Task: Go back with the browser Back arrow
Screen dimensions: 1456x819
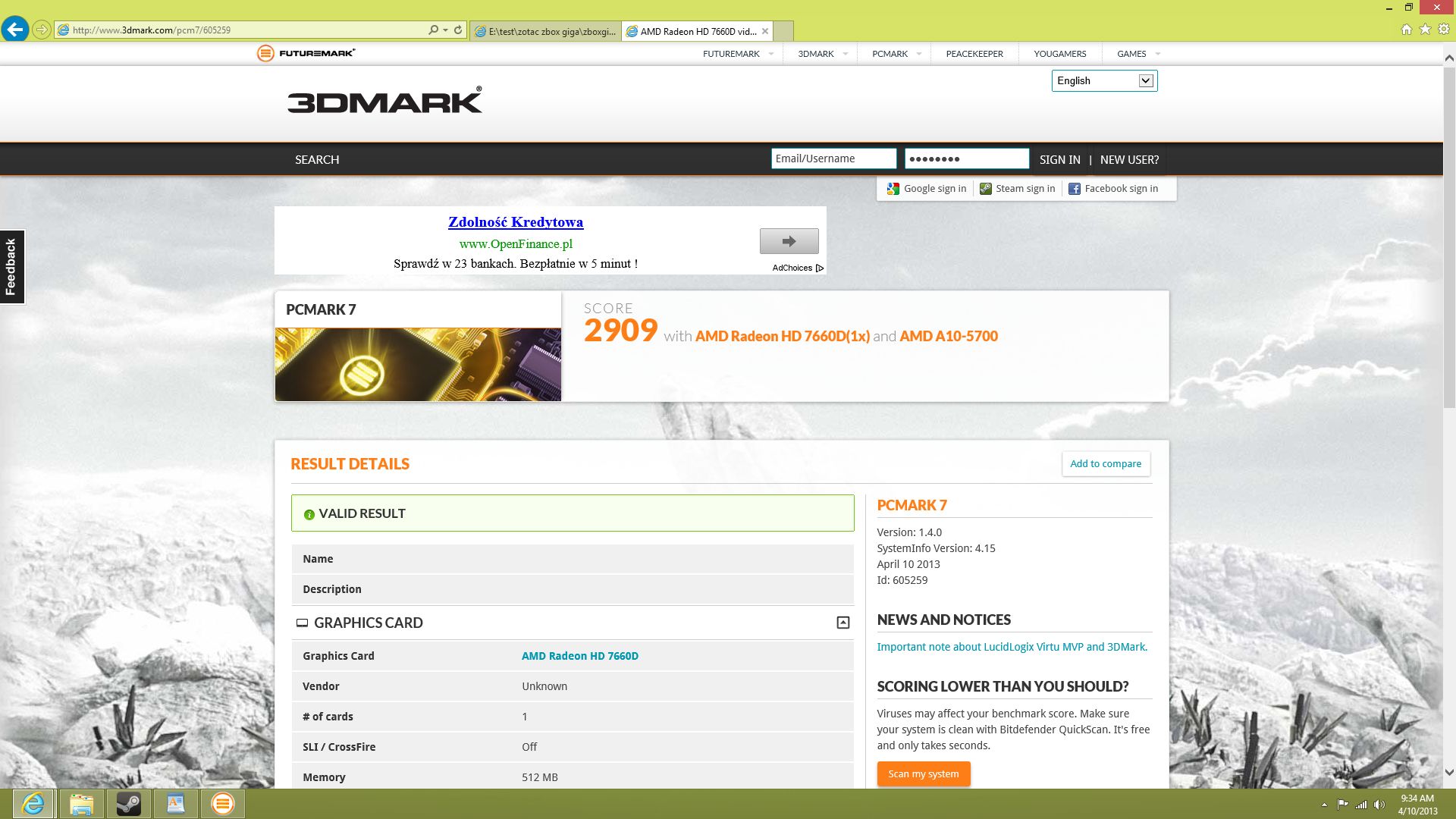Action: click(15, 30)
